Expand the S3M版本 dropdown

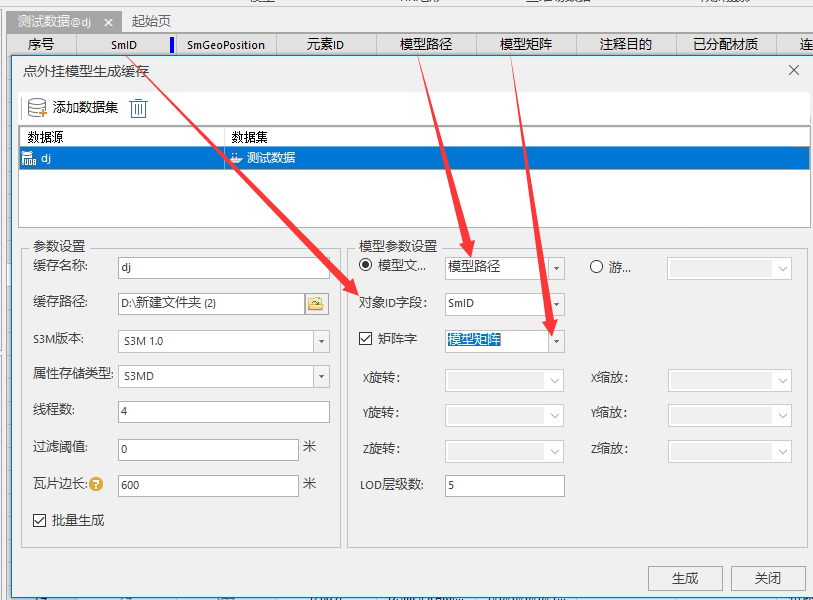coord(321,341)
